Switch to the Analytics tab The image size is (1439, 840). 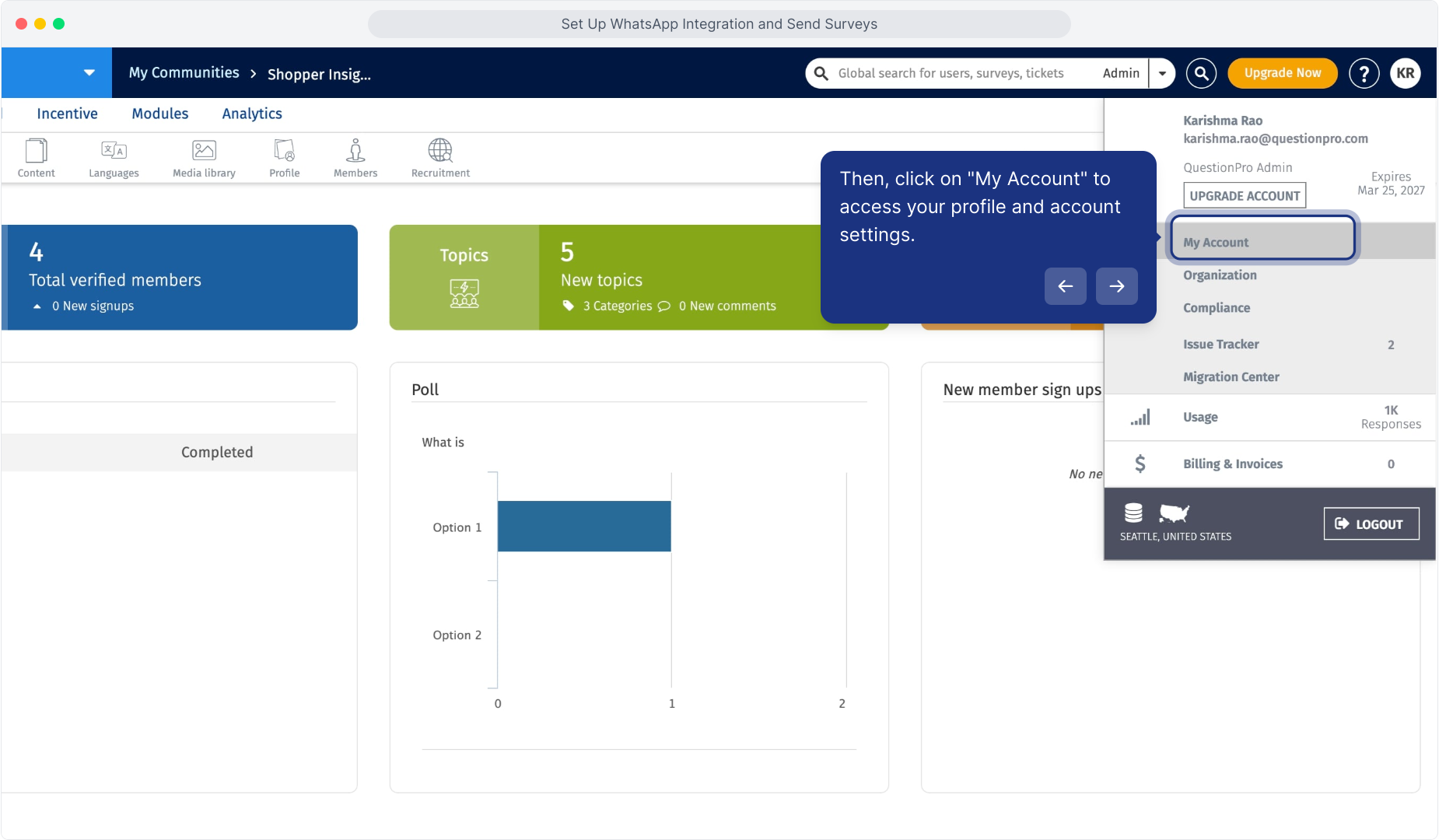(252, 114)
